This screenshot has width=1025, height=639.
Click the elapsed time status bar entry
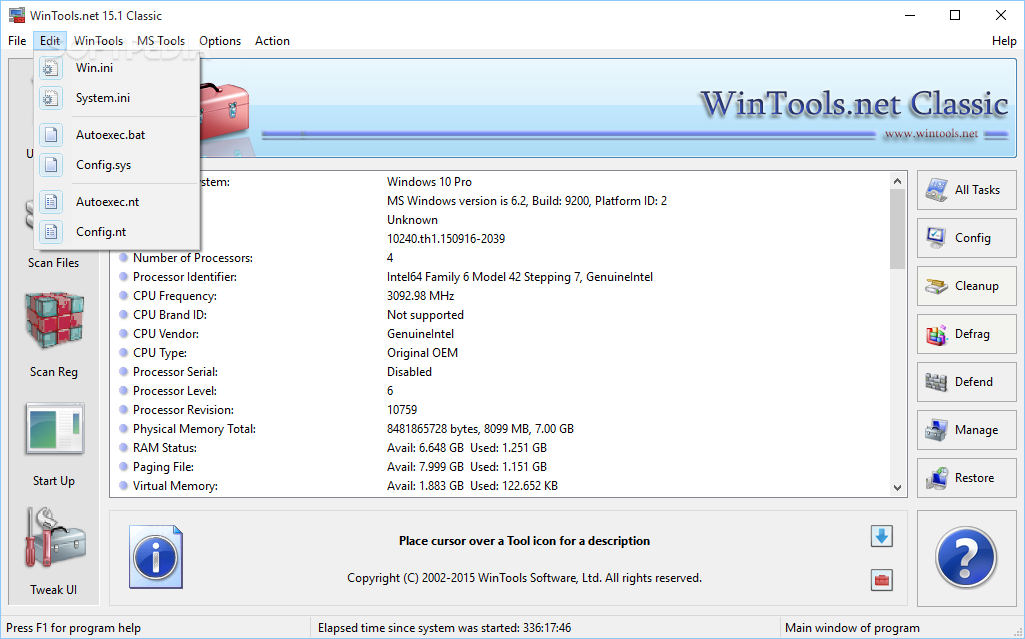pos(445,628)
